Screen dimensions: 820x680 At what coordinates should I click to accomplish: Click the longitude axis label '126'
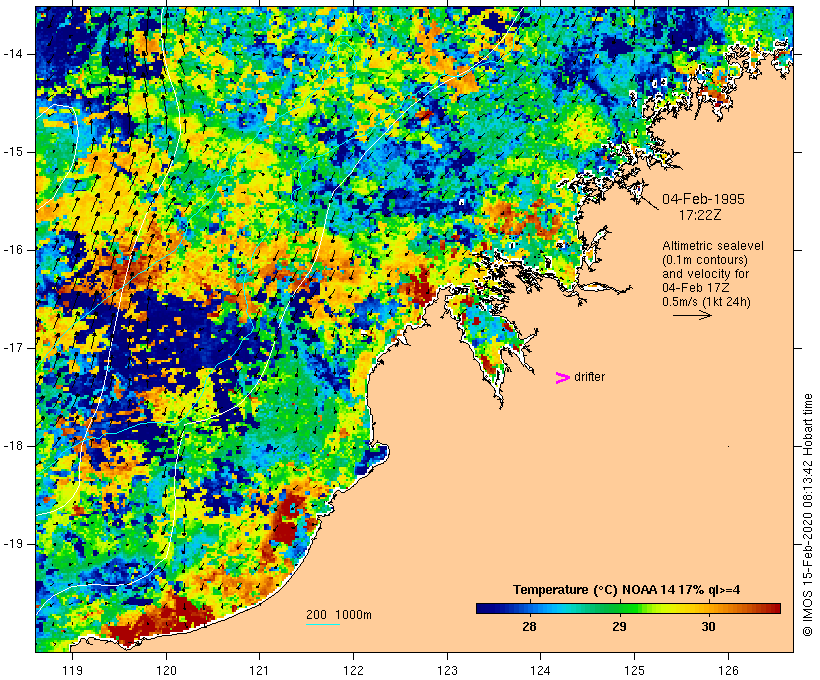(x=728, y=671)
